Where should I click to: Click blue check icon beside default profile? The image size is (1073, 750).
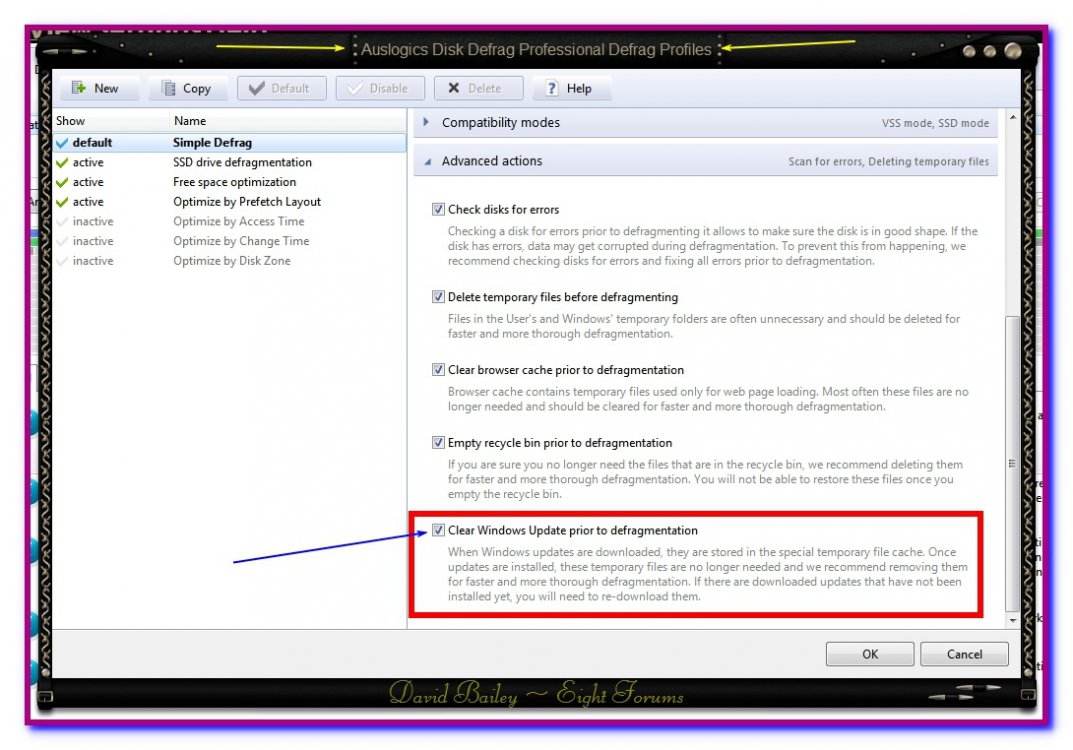click(62, 142)
